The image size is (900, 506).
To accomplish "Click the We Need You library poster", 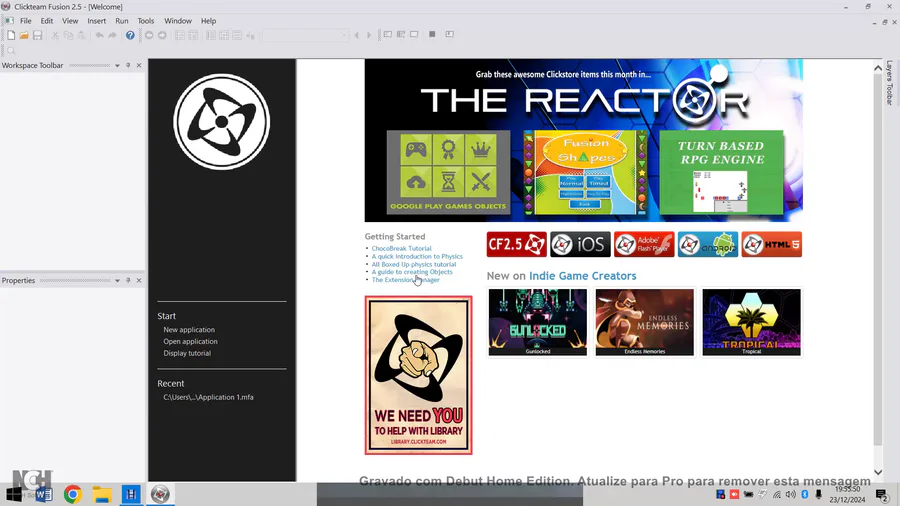I will click(418, 375).
